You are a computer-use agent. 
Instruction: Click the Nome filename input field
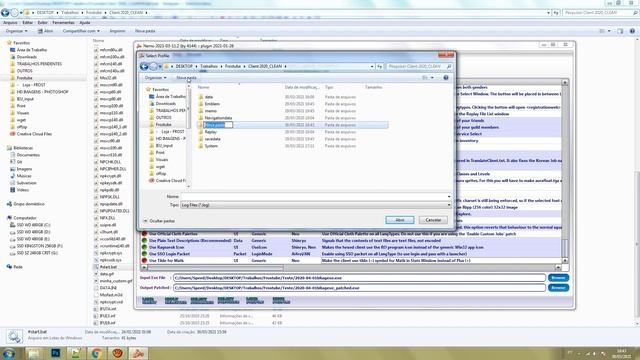316,196
